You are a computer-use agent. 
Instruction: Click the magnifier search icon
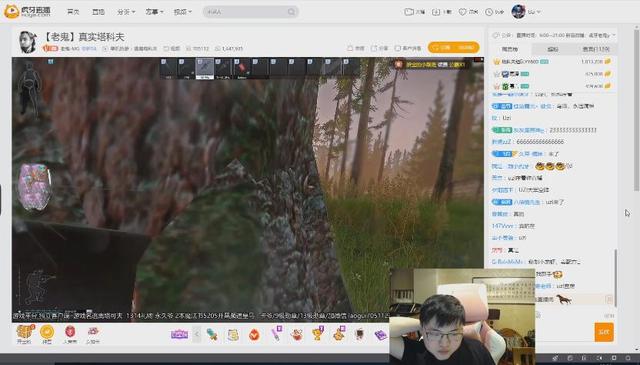(291, 12)
